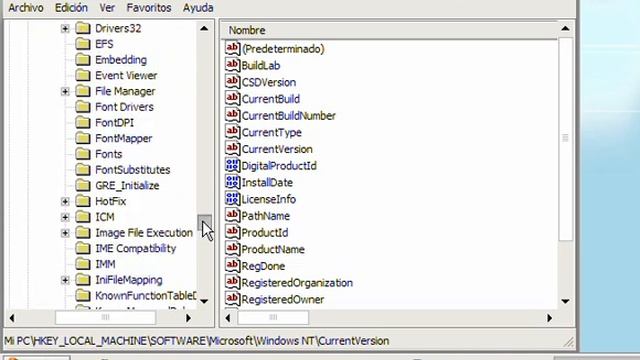Click the CurrentBuild string value icon

tap(232, 98)
